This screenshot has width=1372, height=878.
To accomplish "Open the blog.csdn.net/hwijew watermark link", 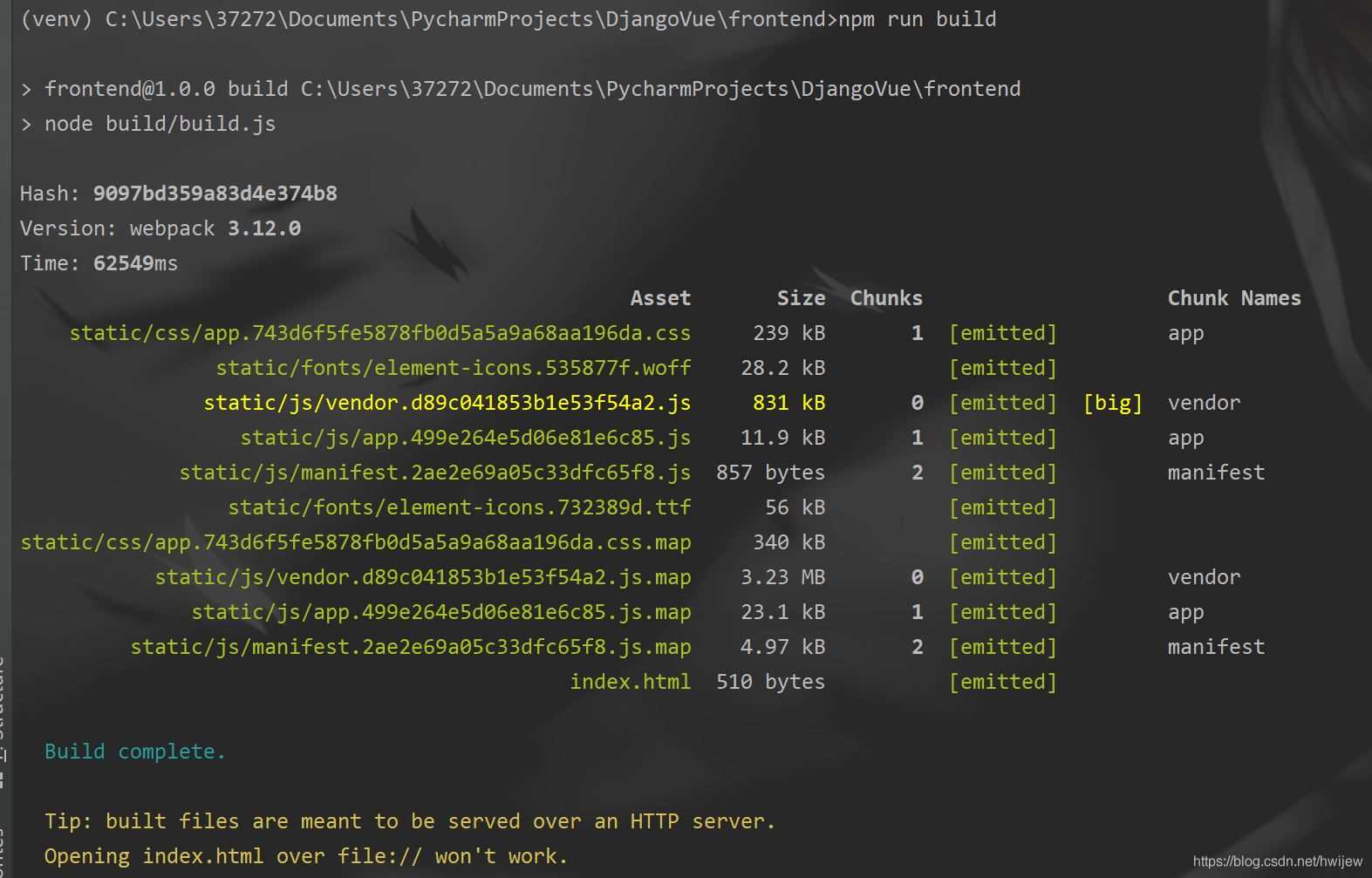I will 1277,861.
